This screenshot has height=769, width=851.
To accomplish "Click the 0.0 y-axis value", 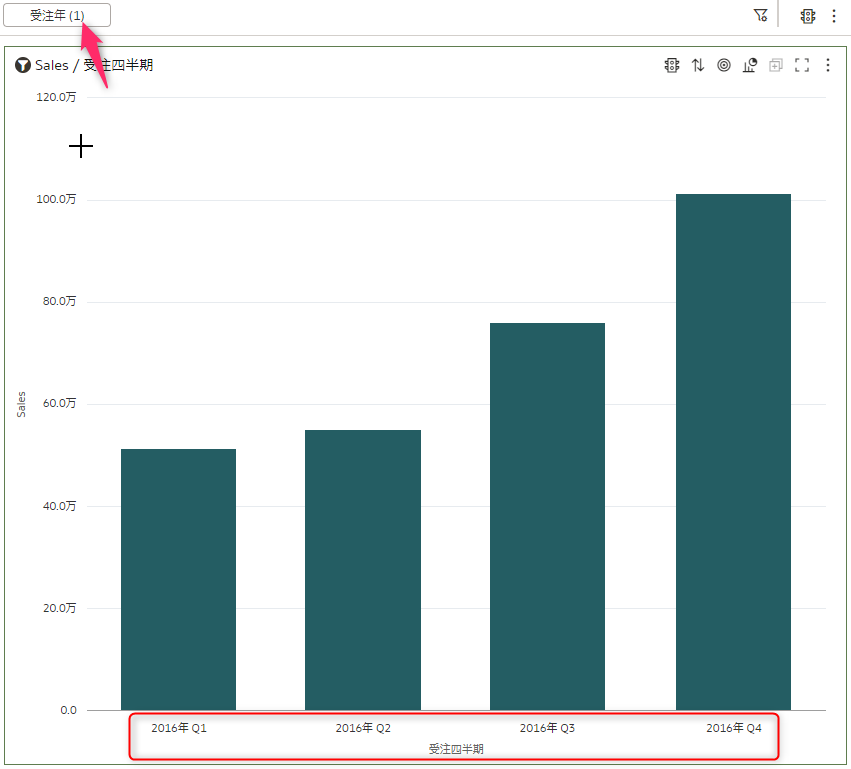I will tap(68, 710).
